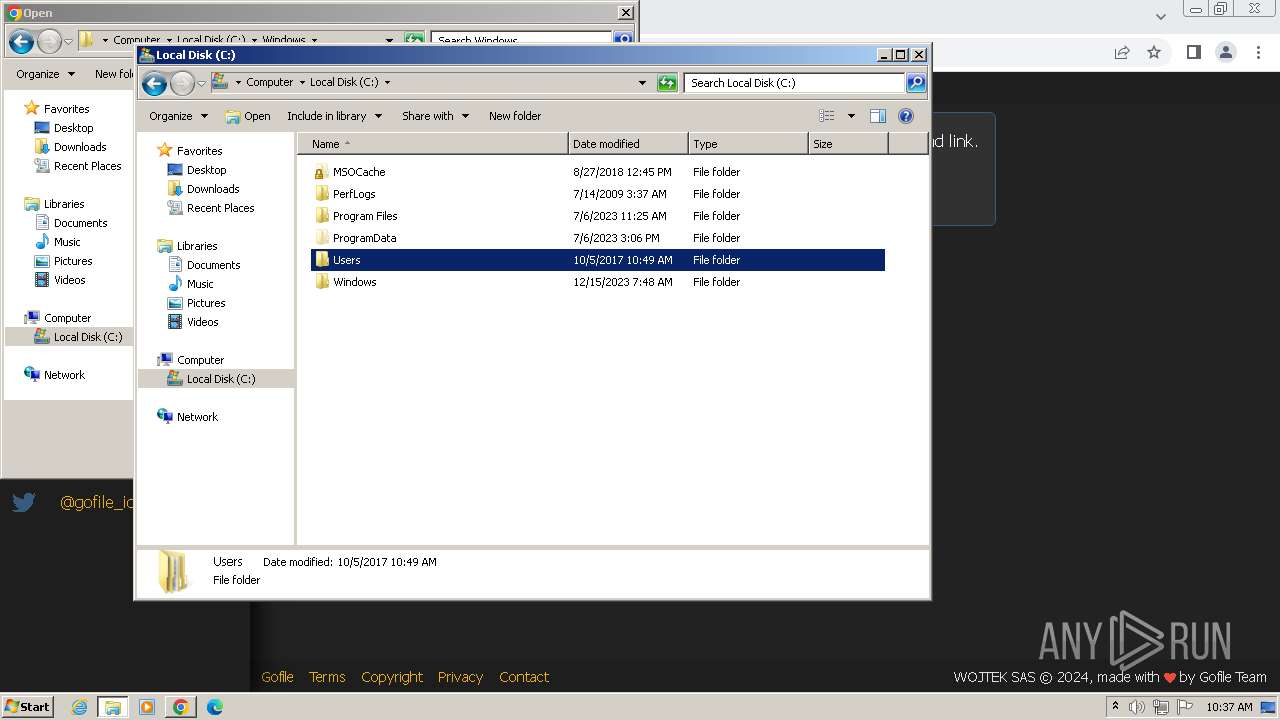Open Microsoft Edge from the taskbar

point(215,707)
